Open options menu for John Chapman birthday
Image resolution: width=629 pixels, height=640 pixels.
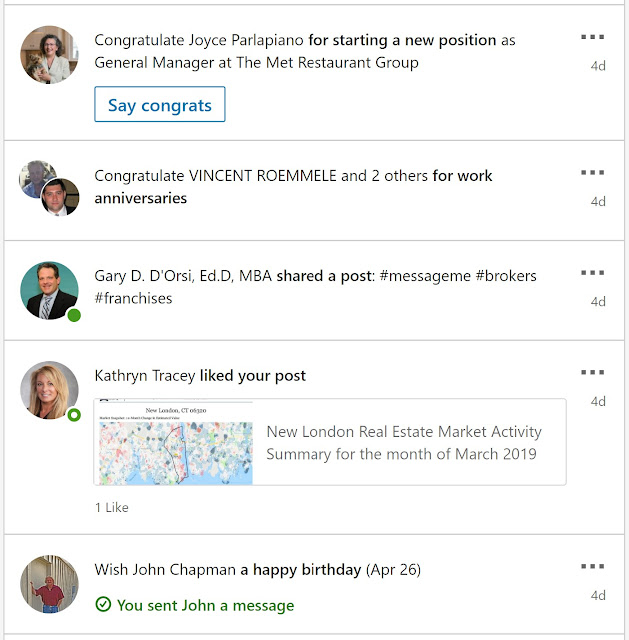(592, 567)
